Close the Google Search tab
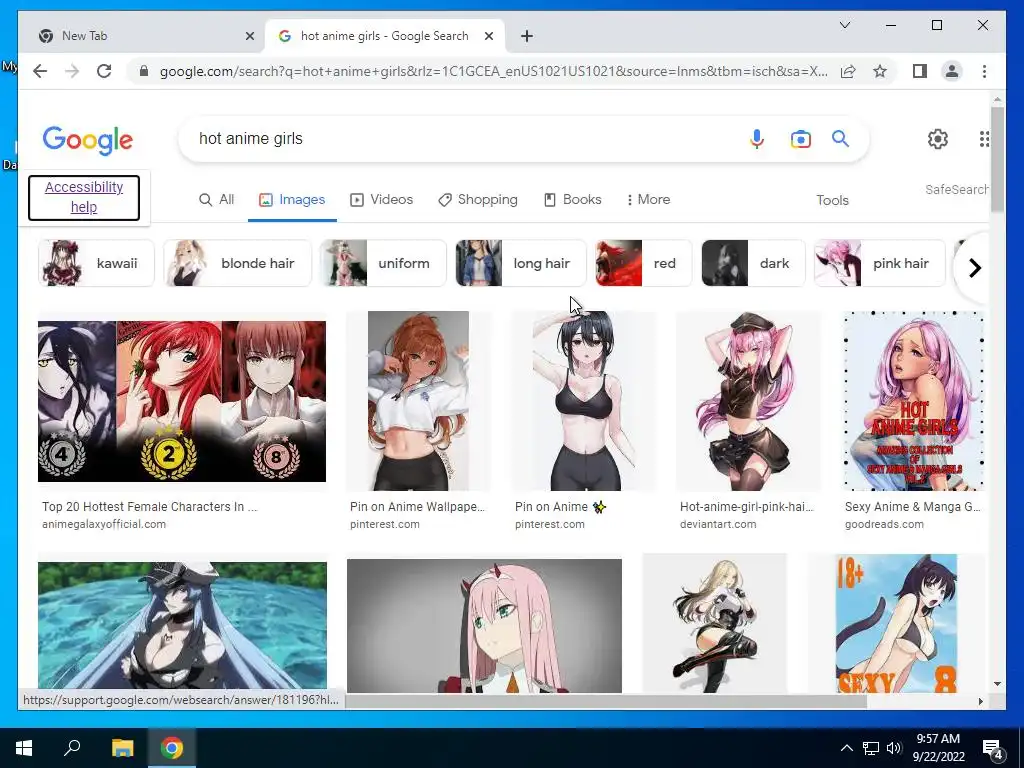Image resolution: width=1024 pixels, height=768 pixels. (x=488, y=37)
